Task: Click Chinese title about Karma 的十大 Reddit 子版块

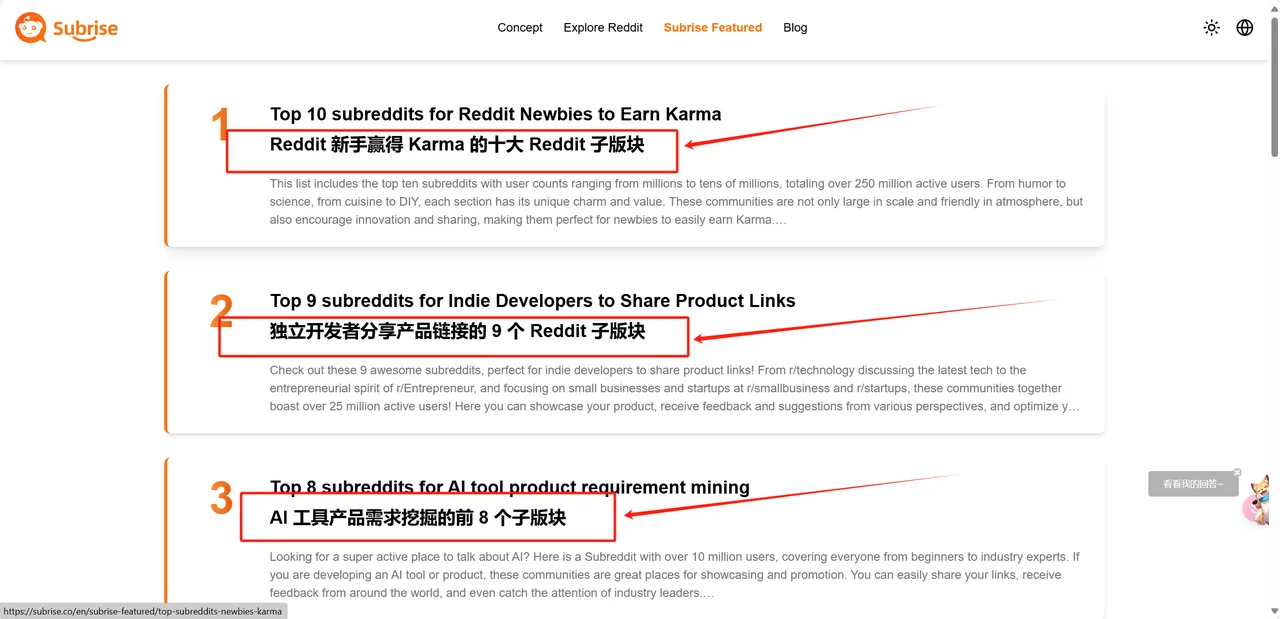Action: [457, 145]
